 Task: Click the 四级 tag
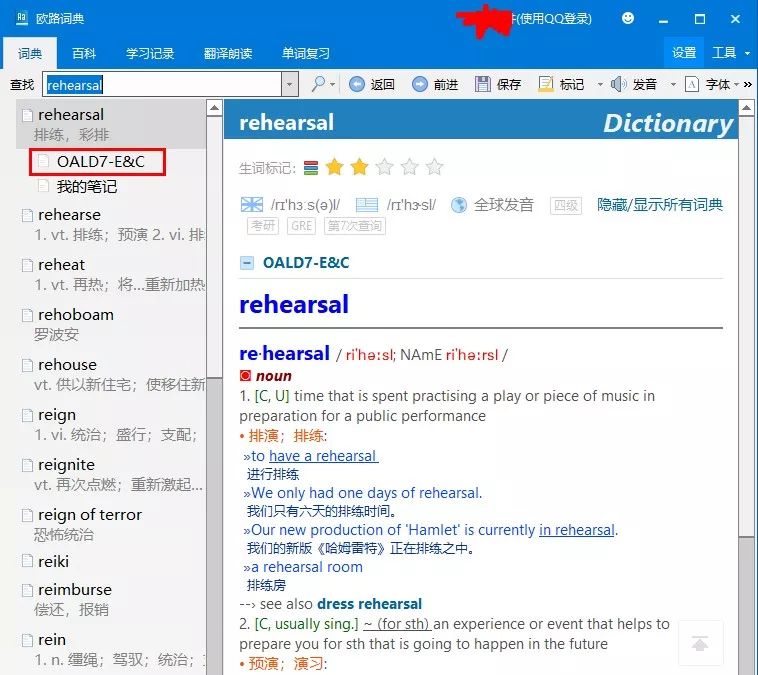coord(566,205)
